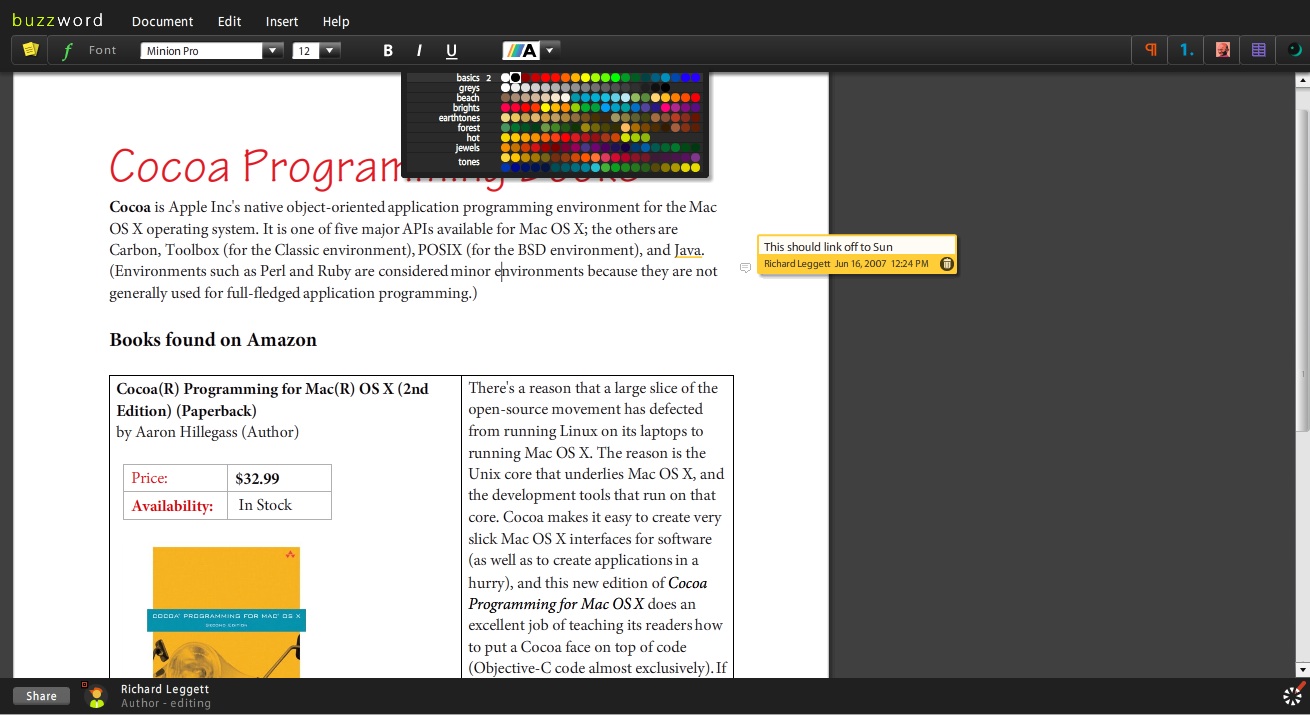Click the 'In Stock' availability cell
This screenshot has height=715, width=1310.
tap(279, 505)
